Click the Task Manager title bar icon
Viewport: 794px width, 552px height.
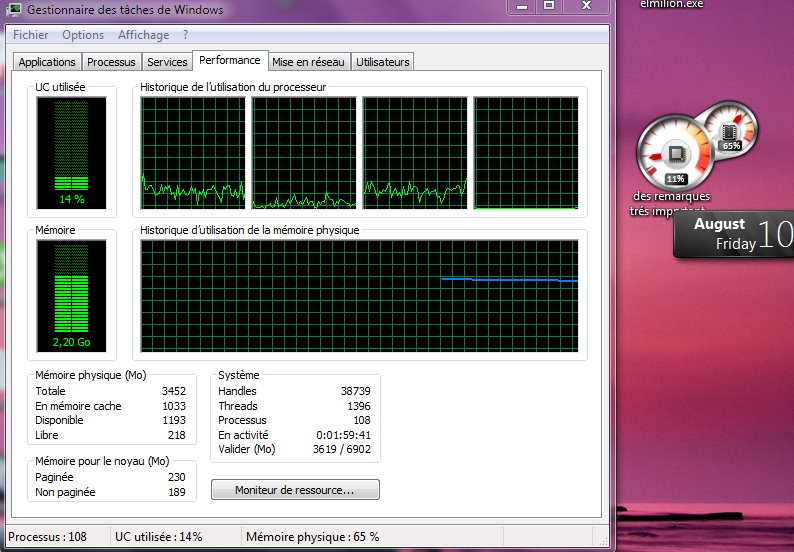point(15,10)
